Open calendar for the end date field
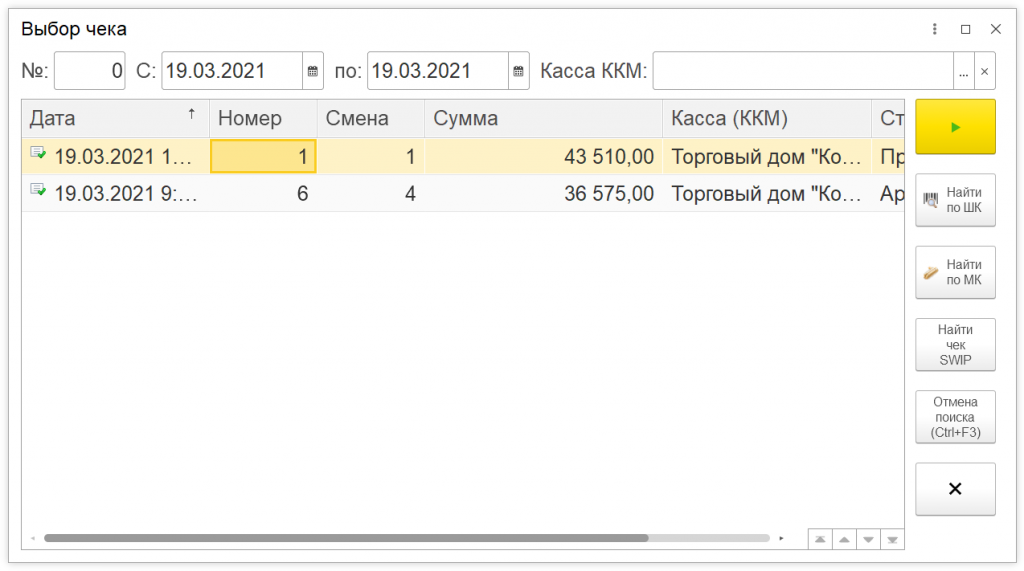Screen dimensions: 1024x571 tap(519, 71)
